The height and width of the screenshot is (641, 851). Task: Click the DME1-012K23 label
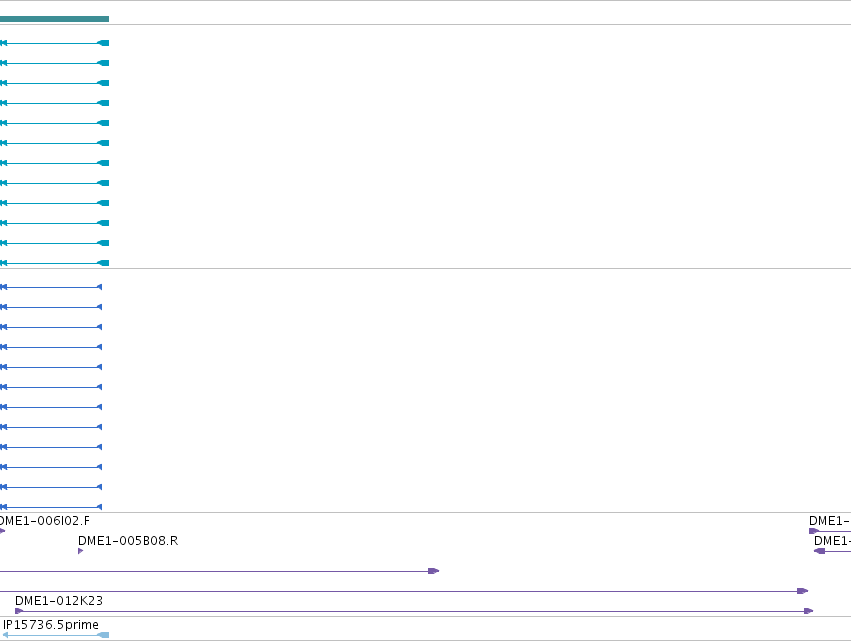pyautogui.click(x=59, y=601)
